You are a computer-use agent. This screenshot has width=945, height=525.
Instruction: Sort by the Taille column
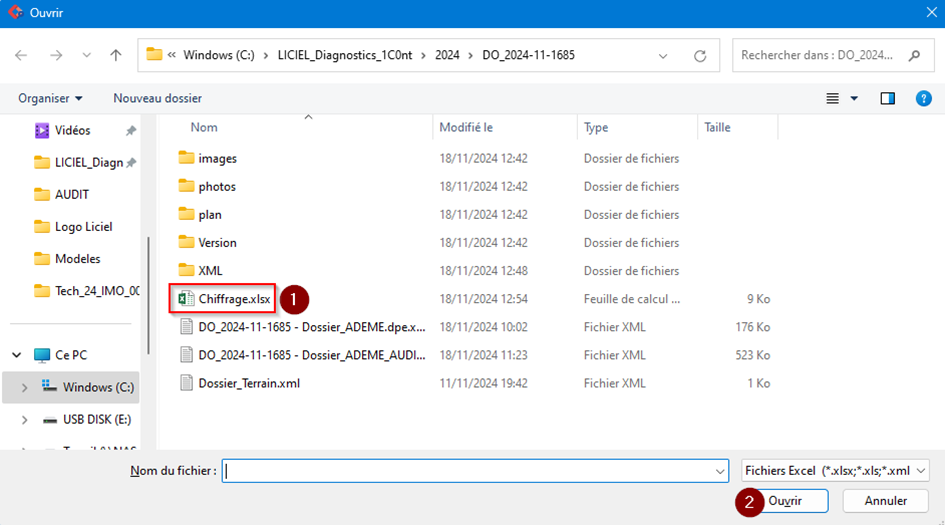[717, 127]
